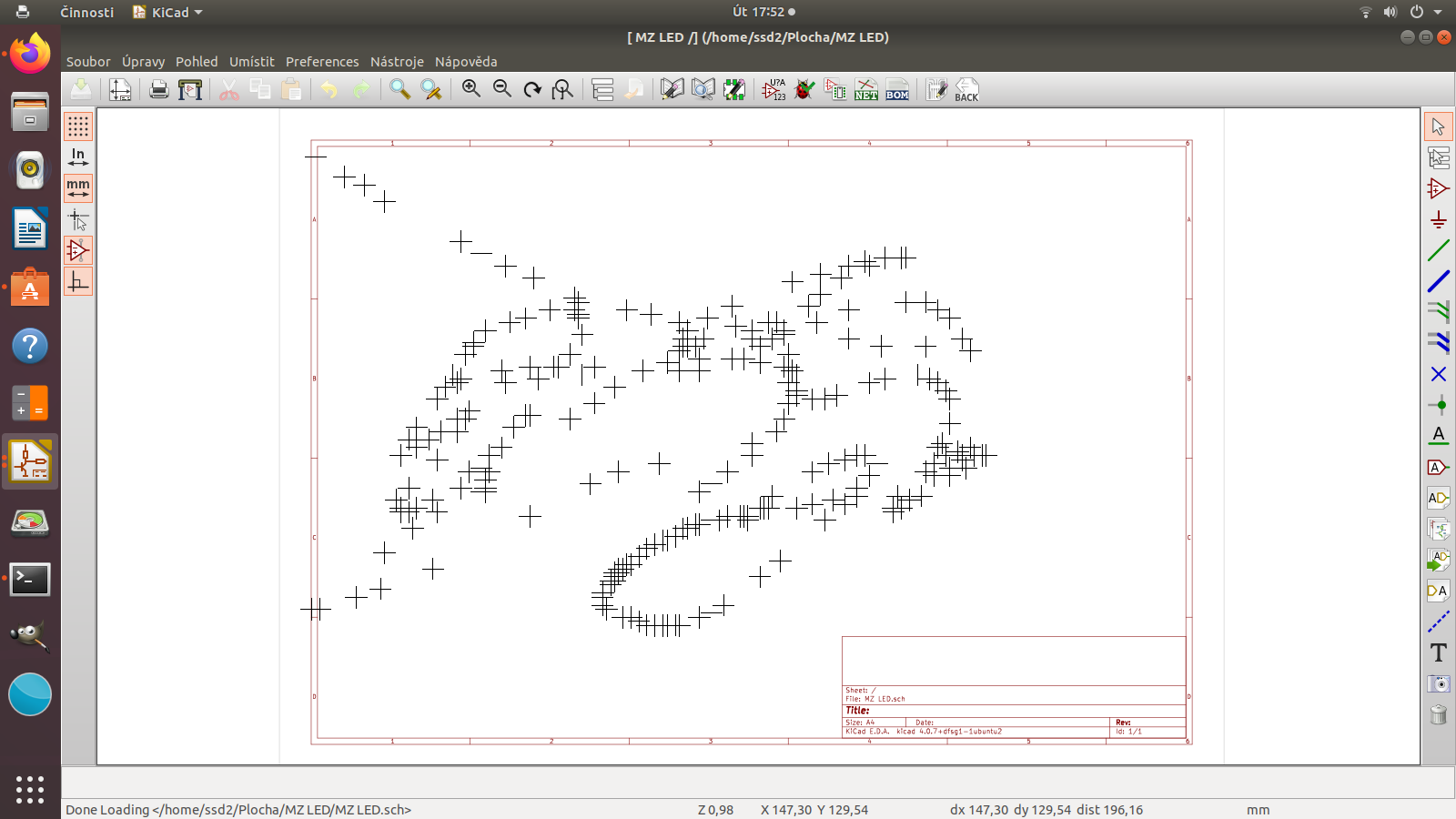The height and width of the screenshot is (819, 1456).
Task: Select the wire-to-bus entry tool
Action: click(1439, 312)
